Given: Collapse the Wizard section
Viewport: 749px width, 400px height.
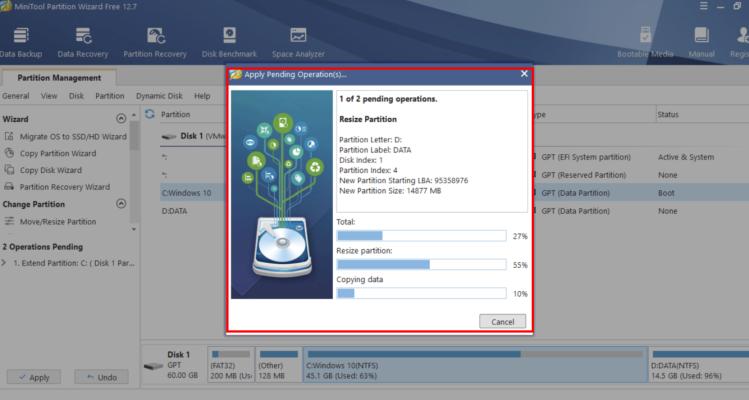Looking at the screenshot, I should [121, 119].
